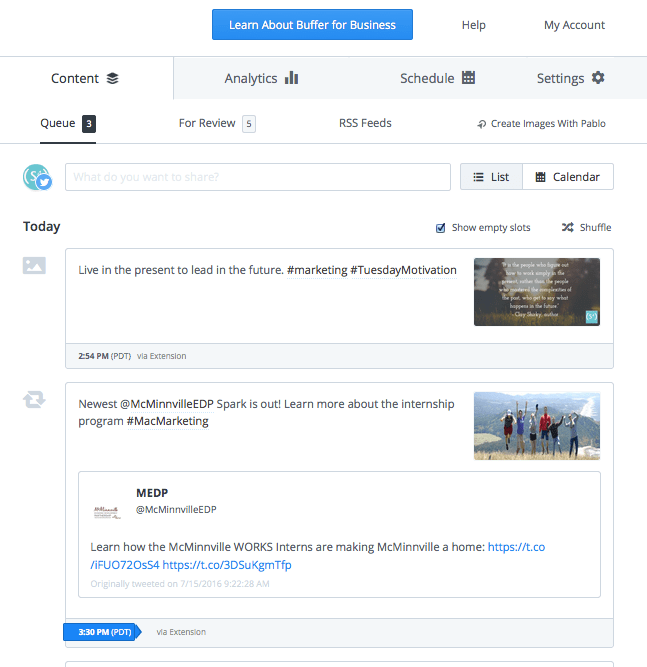Click the Pablo icon beside Create Images

tap(482, 124)
